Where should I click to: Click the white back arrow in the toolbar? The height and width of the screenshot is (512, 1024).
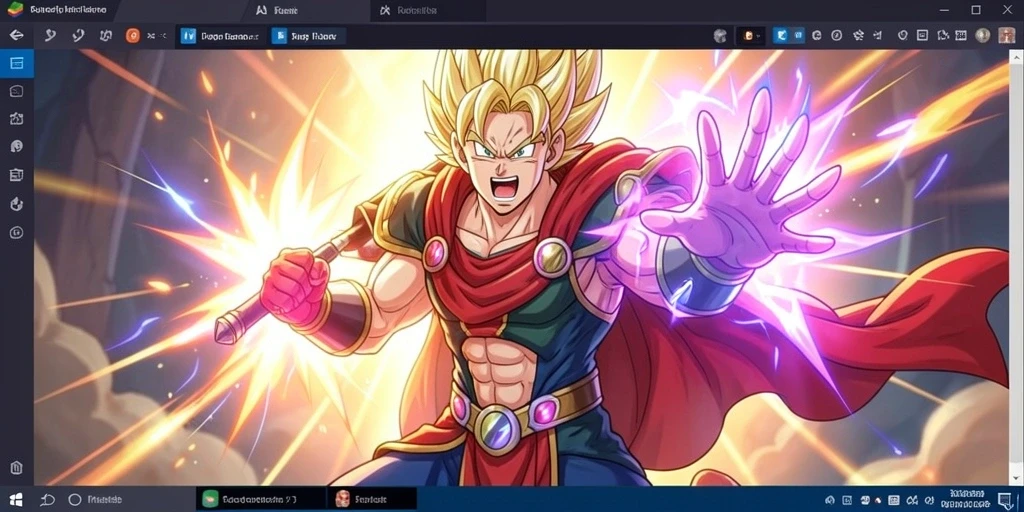point(16,35)
